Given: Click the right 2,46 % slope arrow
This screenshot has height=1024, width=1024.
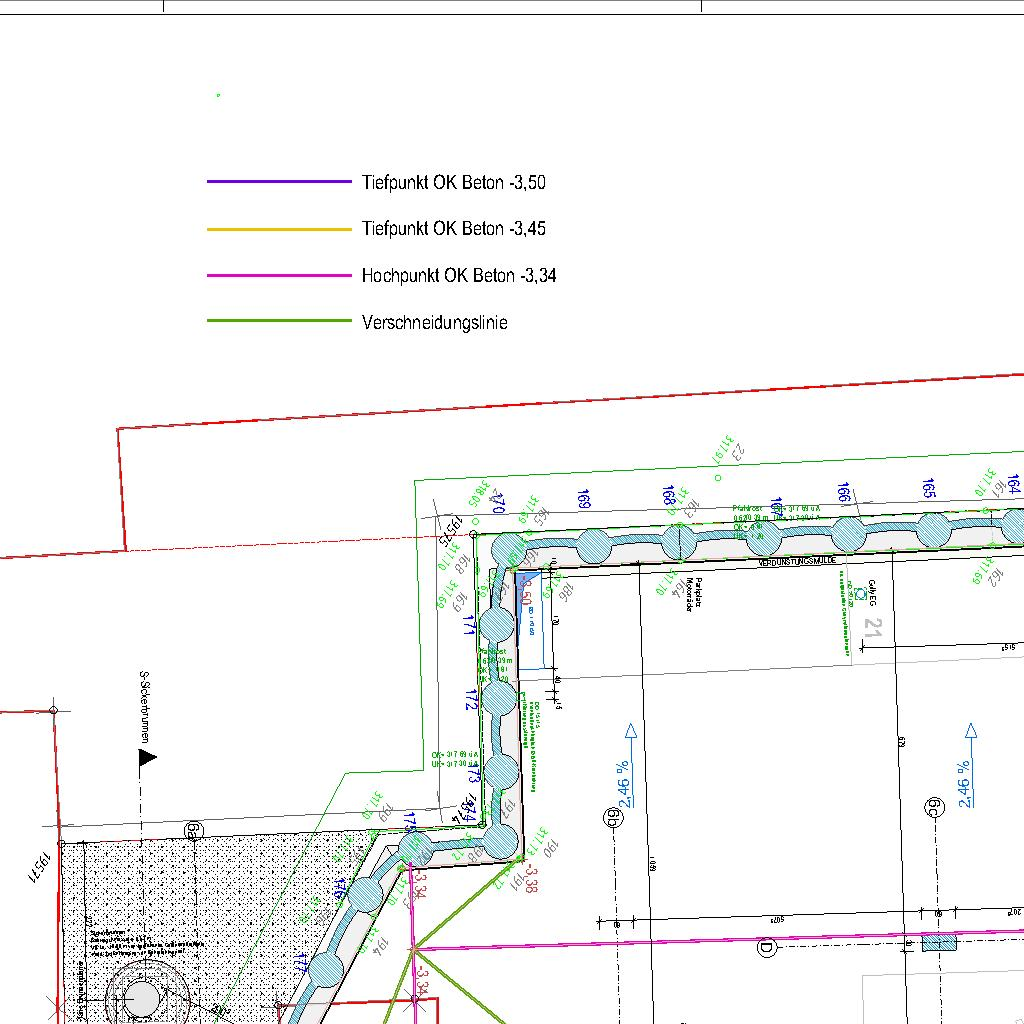Looking at the screenshot, I should (969, 765).
